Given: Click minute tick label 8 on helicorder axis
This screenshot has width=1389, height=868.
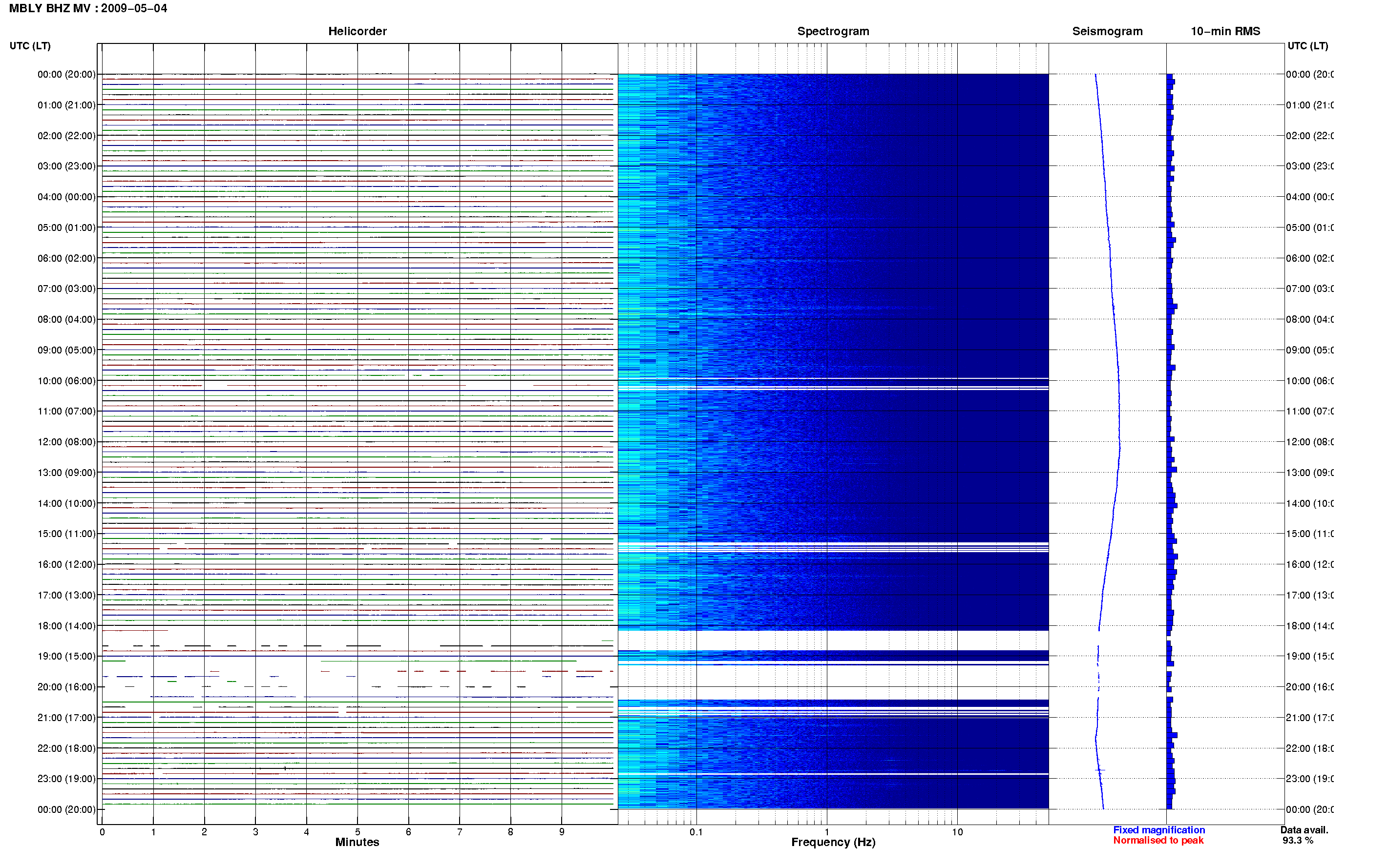Looking at the screenshot, I should click(x=510, y=832).
